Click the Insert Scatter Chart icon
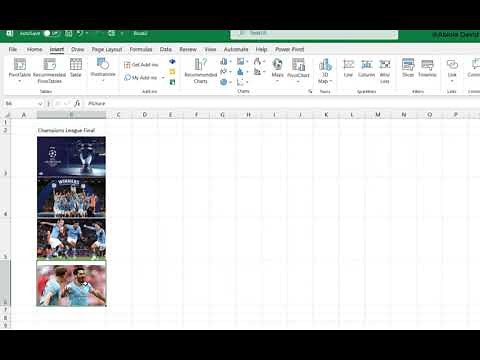This screenshot has width=480, height=360. click(x=241, y=82)
